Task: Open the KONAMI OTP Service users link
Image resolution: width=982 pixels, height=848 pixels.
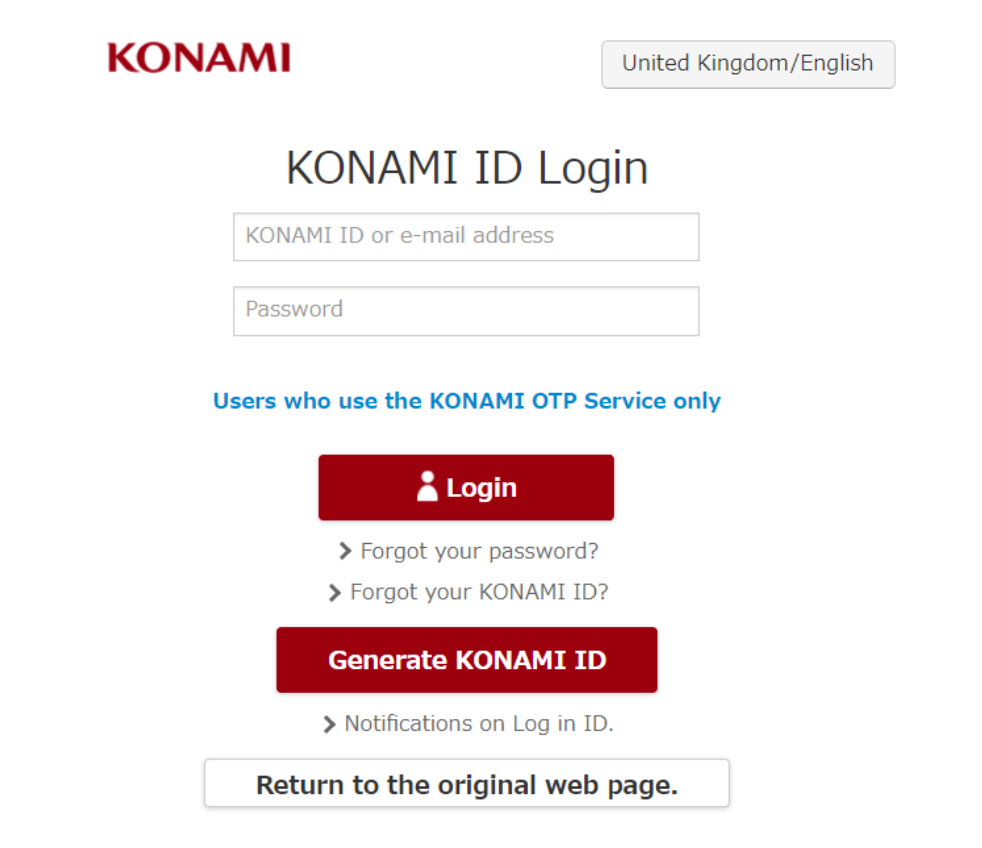Action: click(466, 401)
